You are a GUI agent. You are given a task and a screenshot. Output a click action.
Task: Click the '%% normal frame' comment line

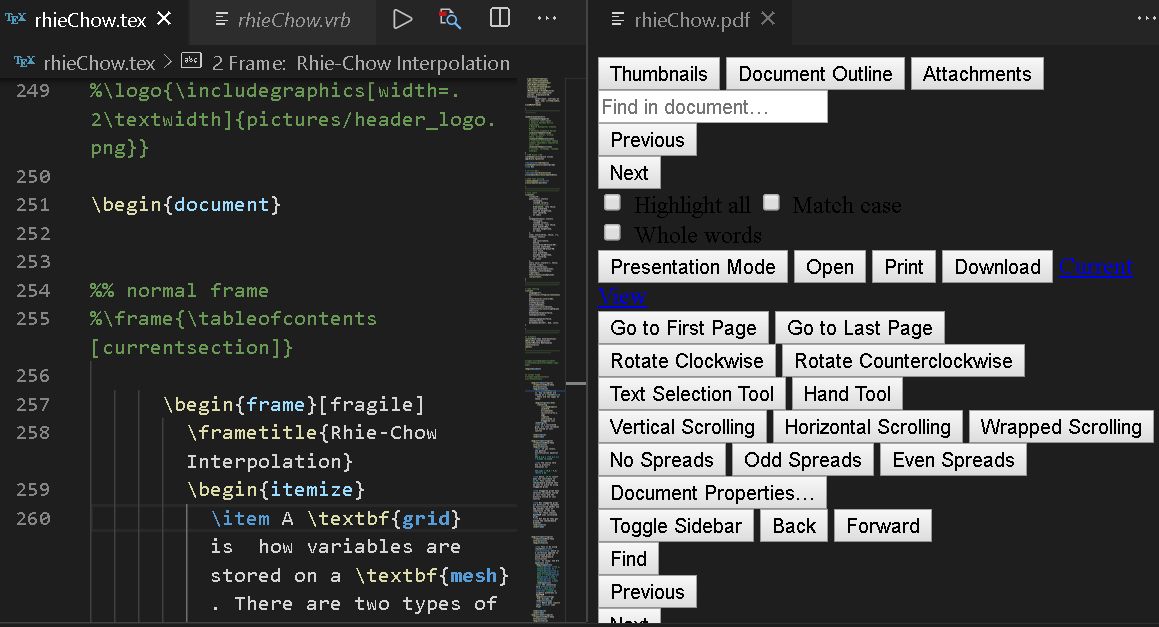pyautogui.click(x=180, y=291)
